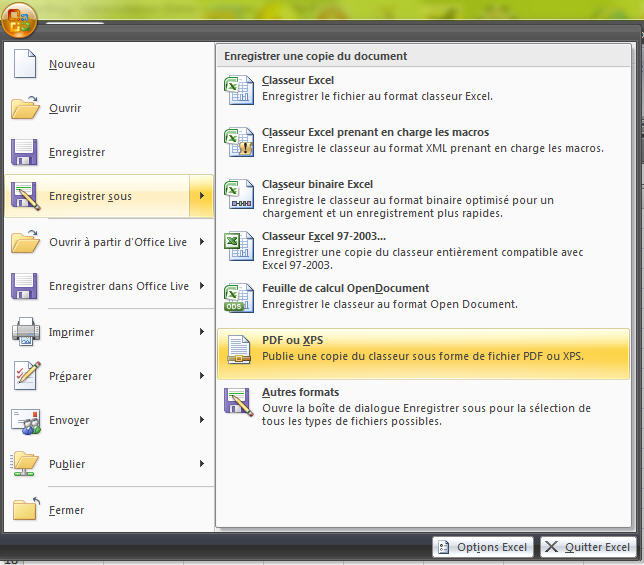Click 'Publie une copie du classeur' description
The width and height of the screenshot is (644, 565).
click(423, 356)
